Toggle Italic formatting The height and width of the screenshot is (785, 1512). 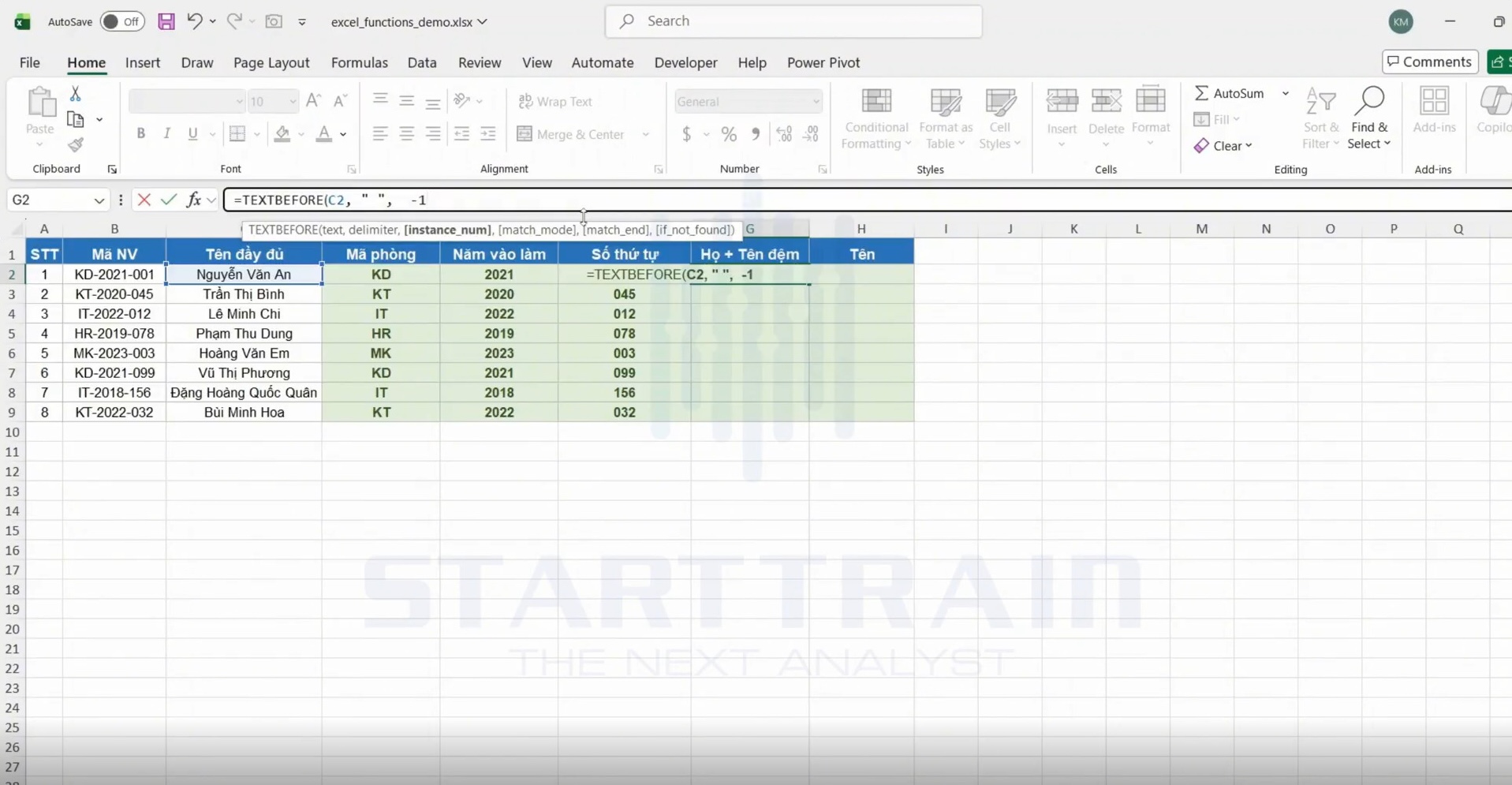pyautogui.click(x=166, y=134)
